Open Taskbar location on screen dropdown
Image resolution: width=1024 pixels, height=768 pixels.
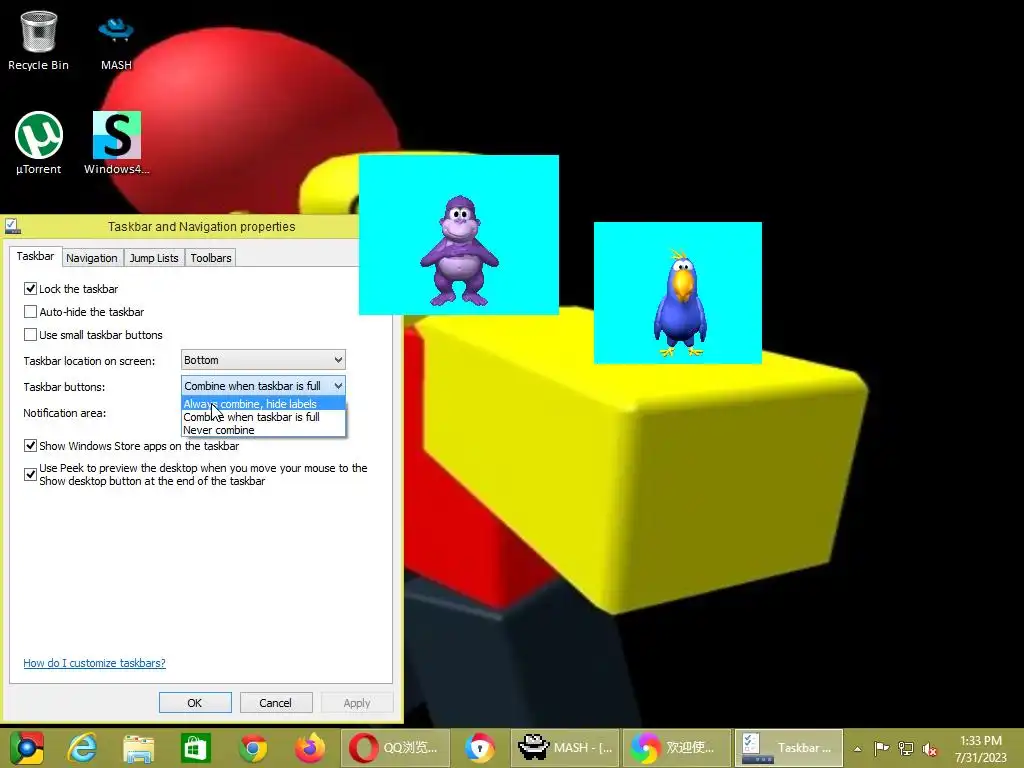pos(263,360)
